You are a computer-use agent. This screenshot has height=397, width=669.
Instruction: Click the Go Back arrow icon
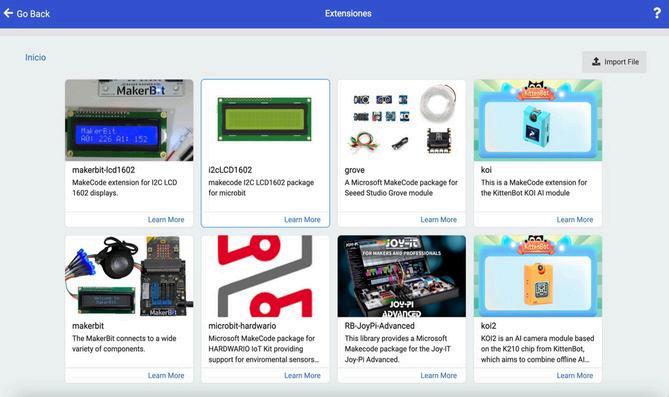(x=8, y=13)
